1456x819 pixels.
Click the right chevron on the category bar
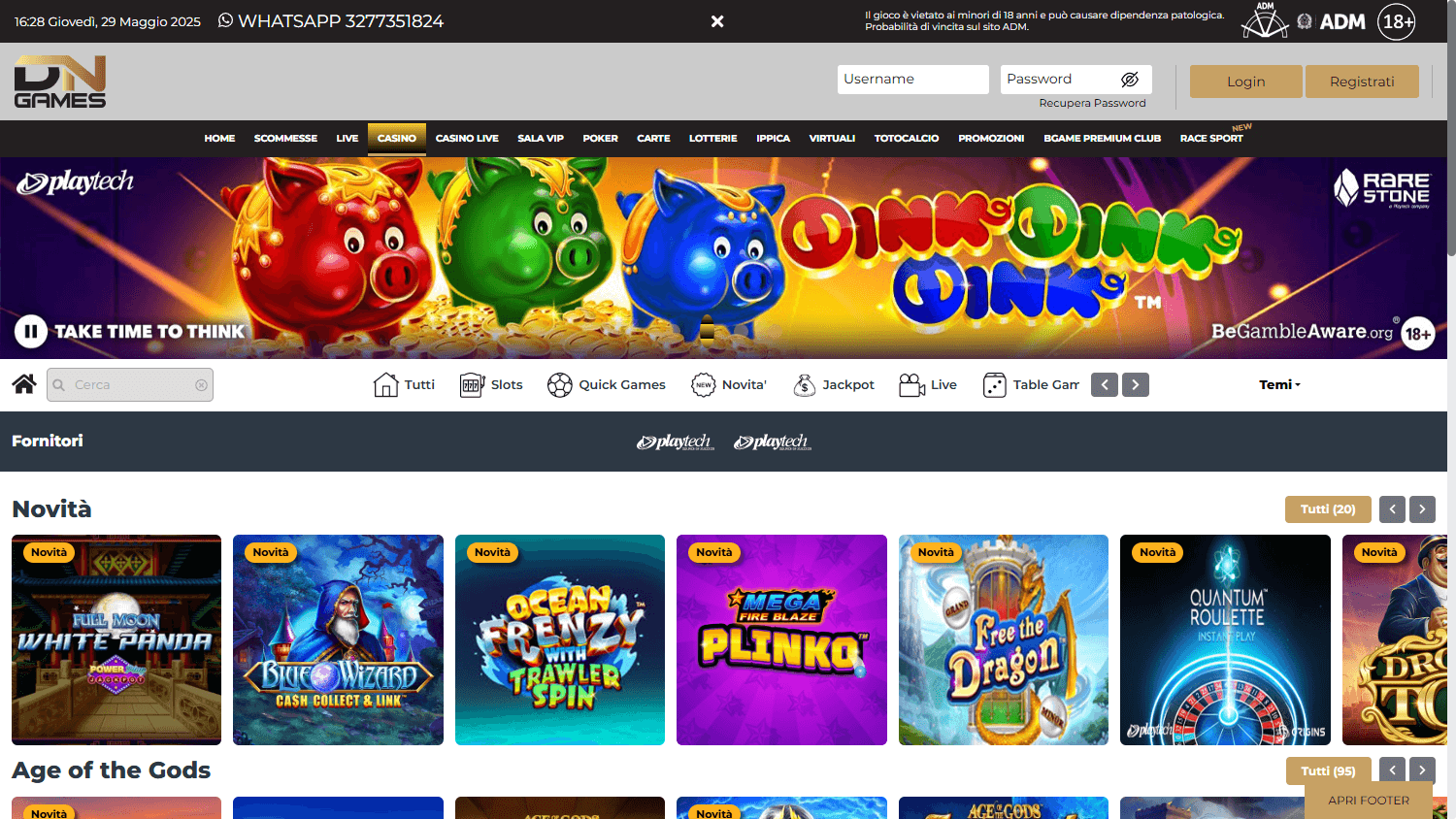click(x=1135, y=384)
